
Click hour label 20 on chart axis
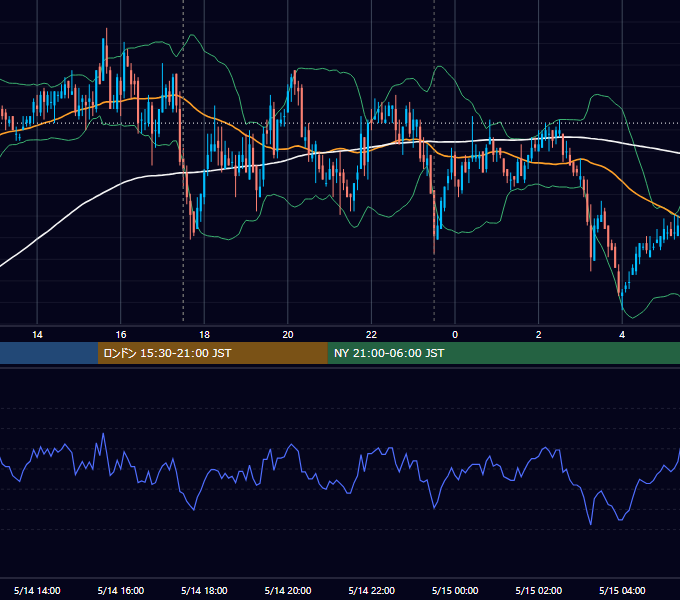288,335
